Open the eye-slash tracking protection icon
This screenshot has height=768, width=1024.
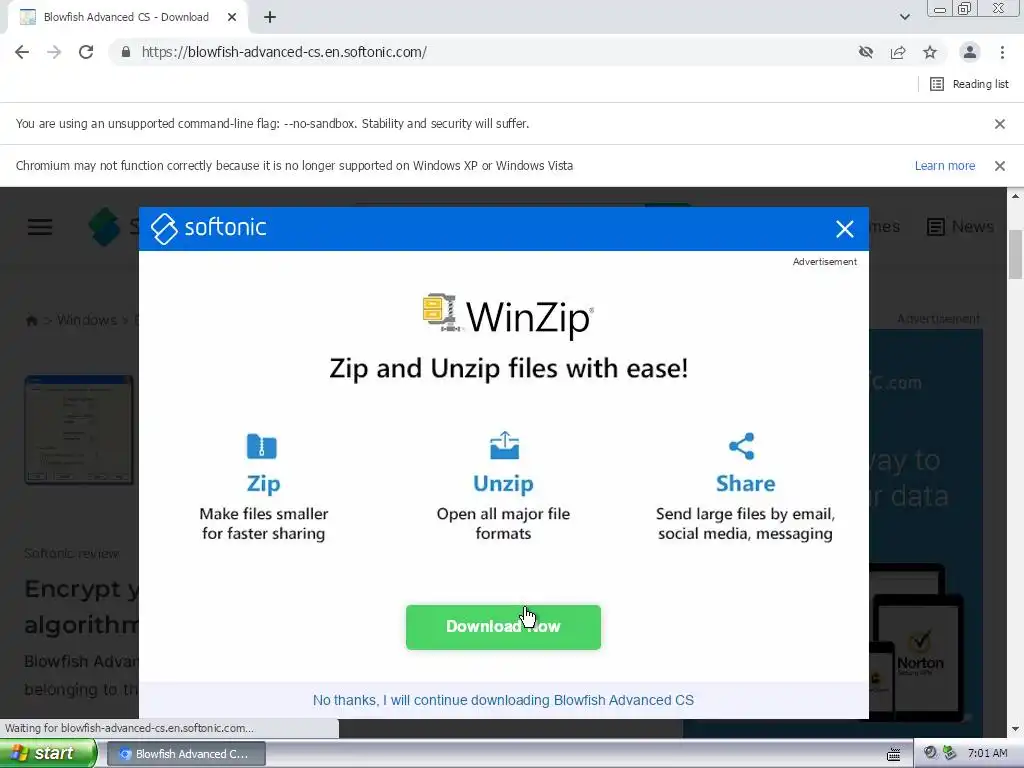[x=866, y=52]
